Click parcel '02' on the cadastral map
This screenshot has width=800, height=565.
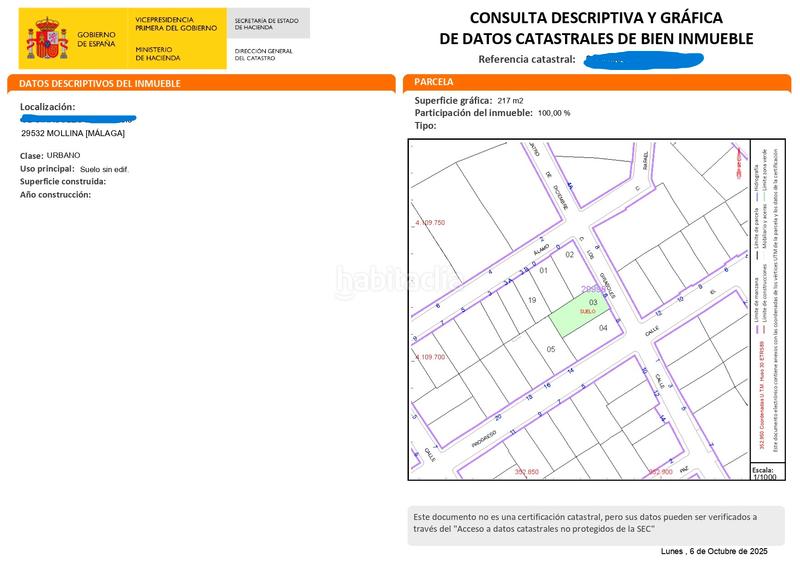click(569, 255)
